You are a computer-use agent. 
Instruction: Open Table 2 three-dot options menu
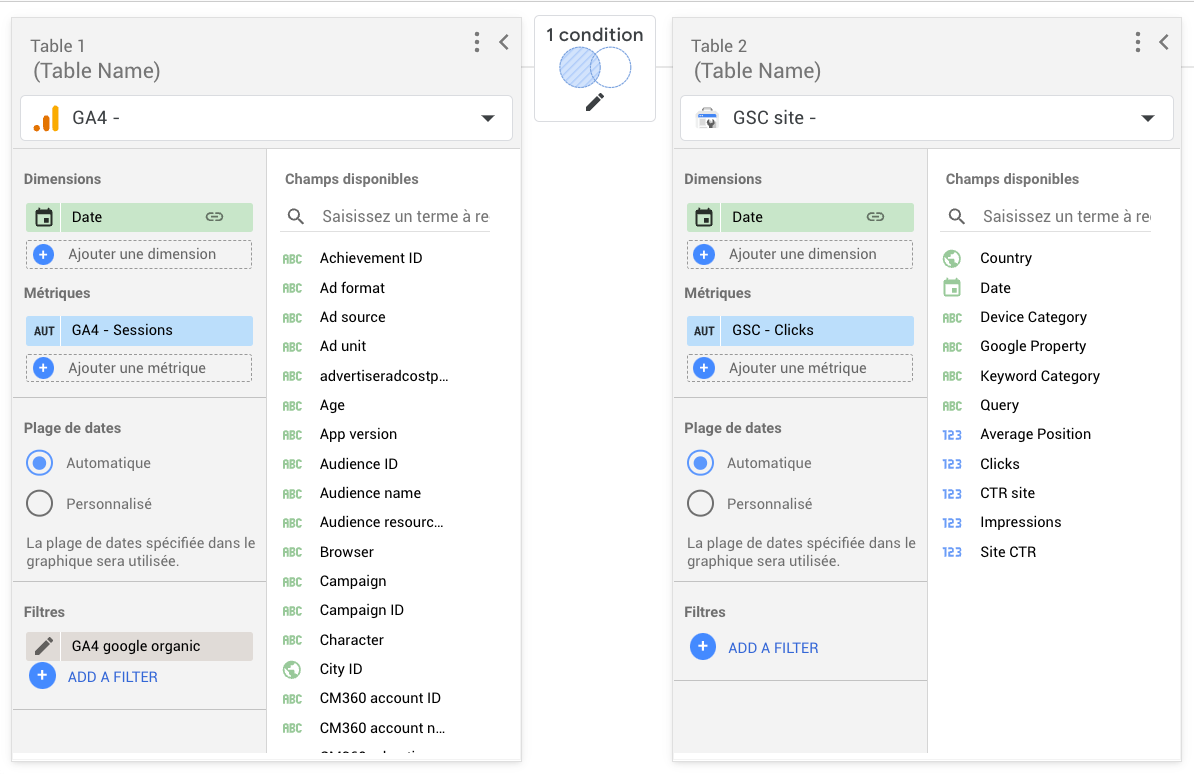coord(1138,42)
